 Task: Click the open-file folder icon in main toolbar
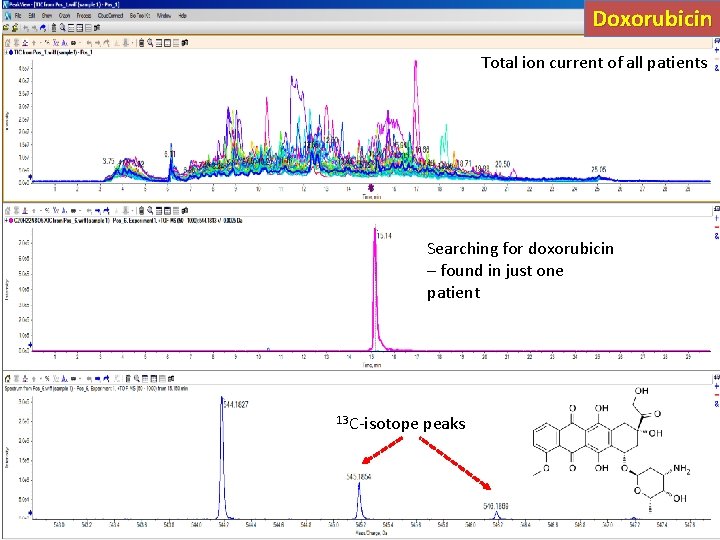[6, 28]
